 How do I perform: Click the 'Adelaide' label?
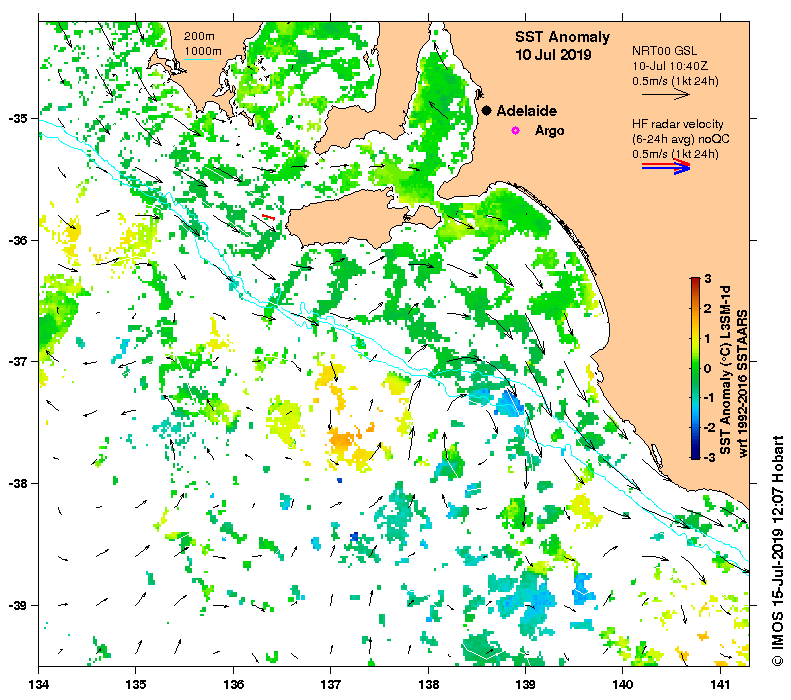point(527,111)
